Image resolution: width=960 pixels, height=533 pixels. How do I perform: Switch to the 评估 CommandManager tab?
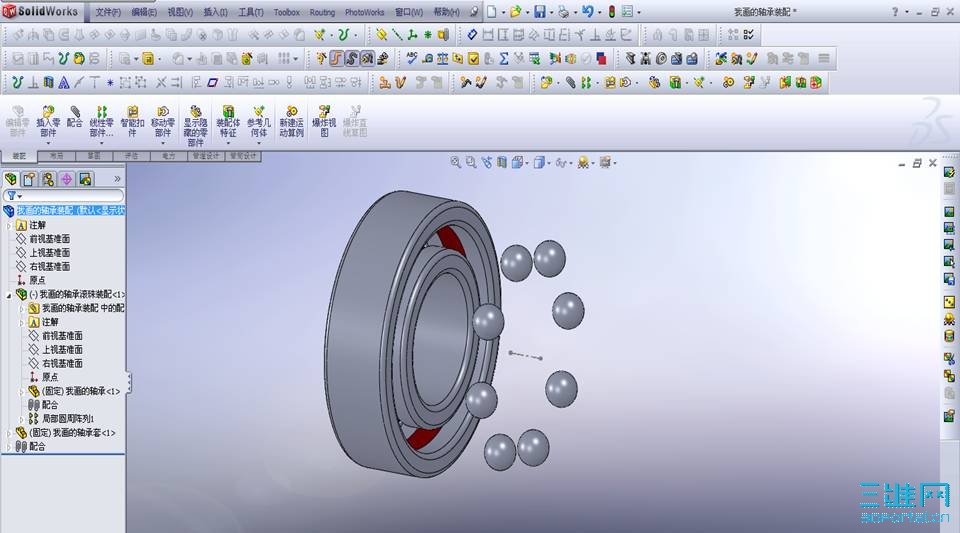(x=131, y=156)
